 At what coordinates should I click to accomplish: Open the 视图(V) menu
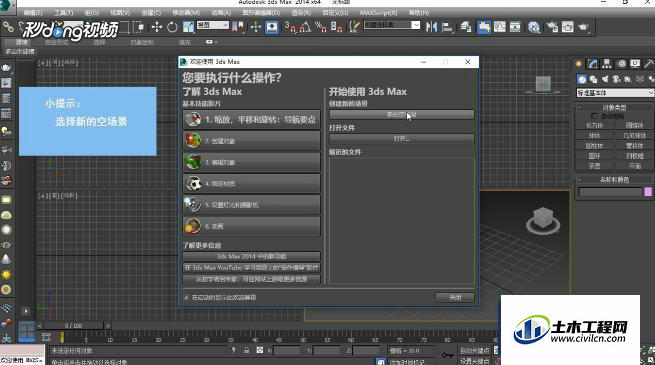[120, 13]
